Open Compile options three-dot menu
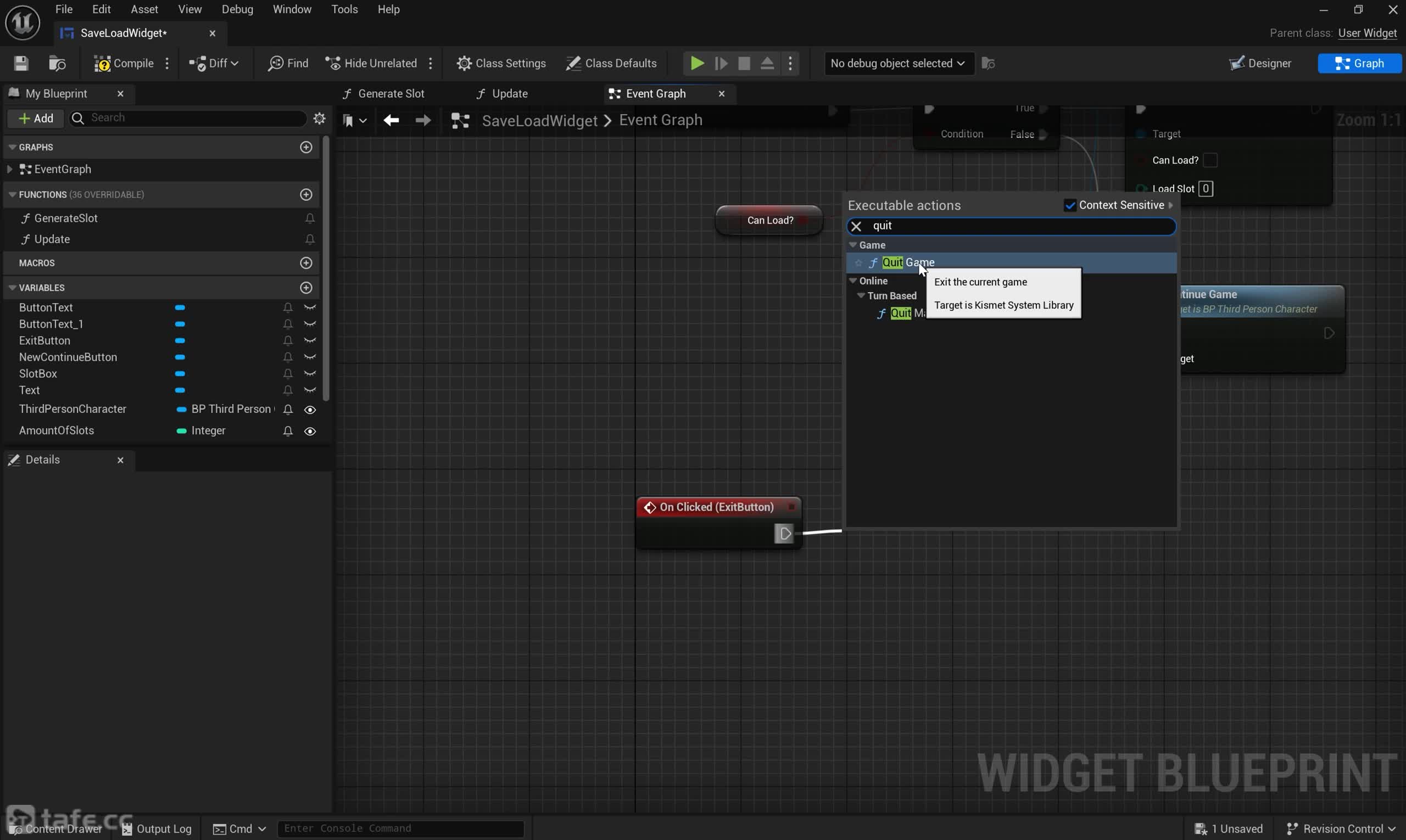1406x840 pixels. (x=167, y=63)
